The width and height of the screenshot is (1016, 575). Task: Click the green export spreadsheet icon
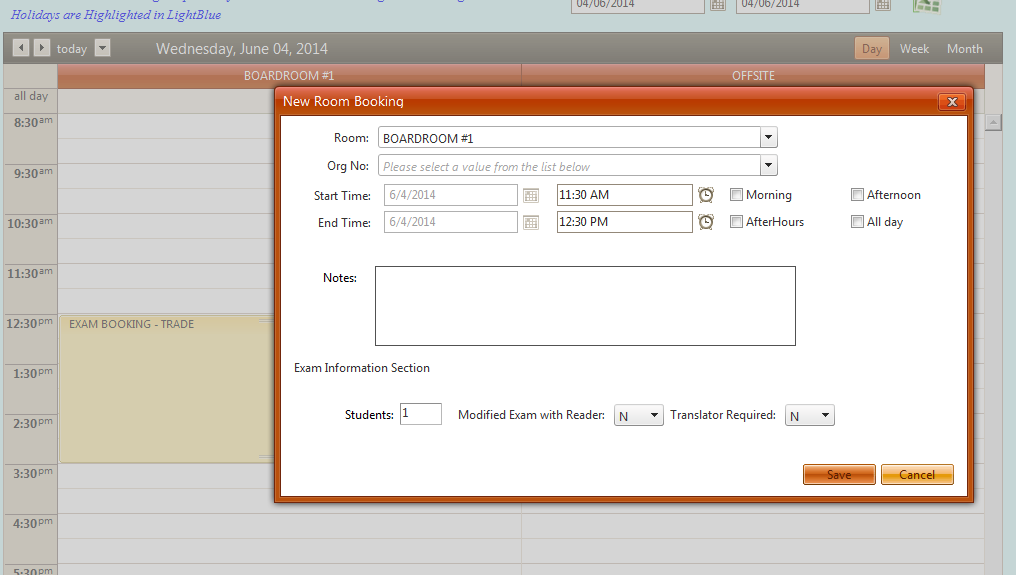pos(927,6)
